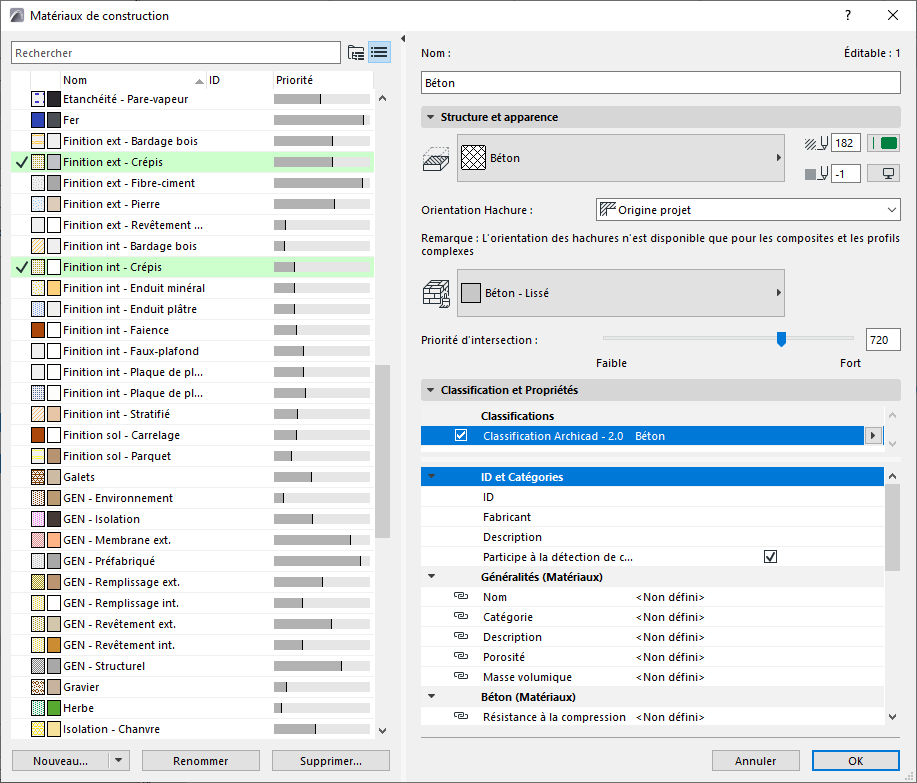Image resolution: width=917 pixels, height=783 pixels.
Task: Select GEN - Isolation material row
Action: click(x=192, y=519)
